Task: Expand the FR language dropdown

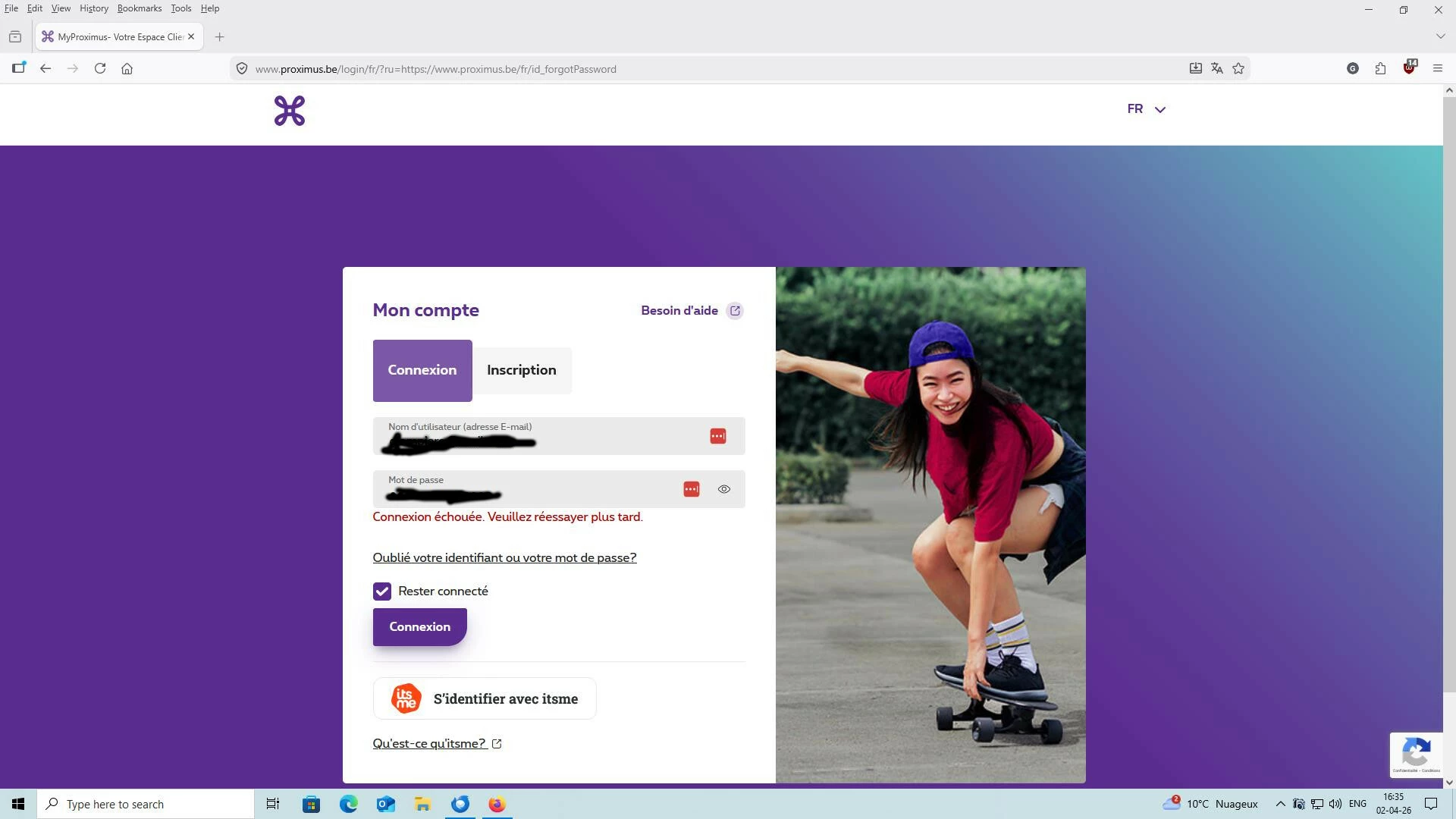Action: coord(1146,109)
